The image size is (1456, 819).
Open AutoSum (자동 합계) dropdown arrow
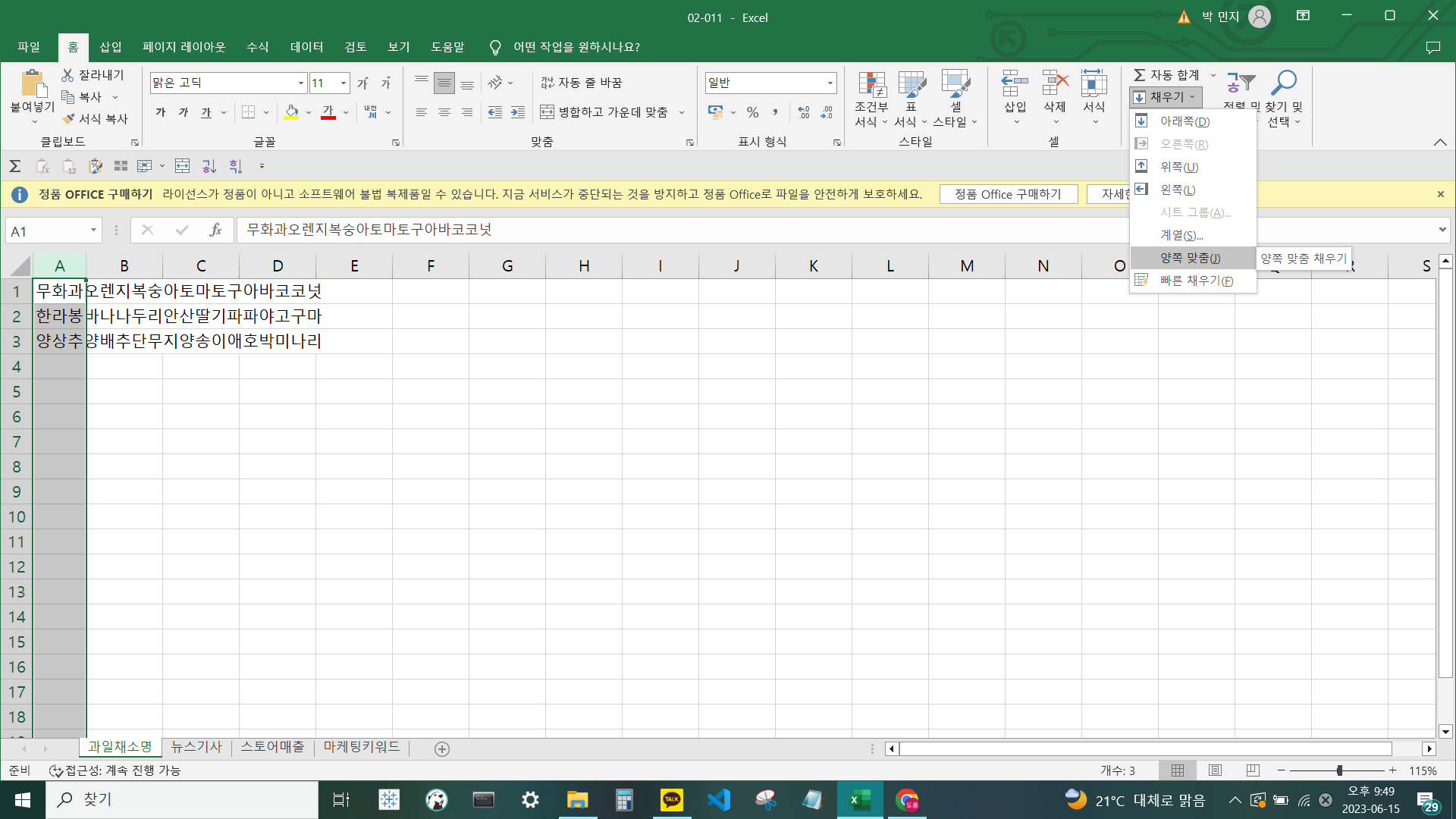click(x=1213, y=75)
